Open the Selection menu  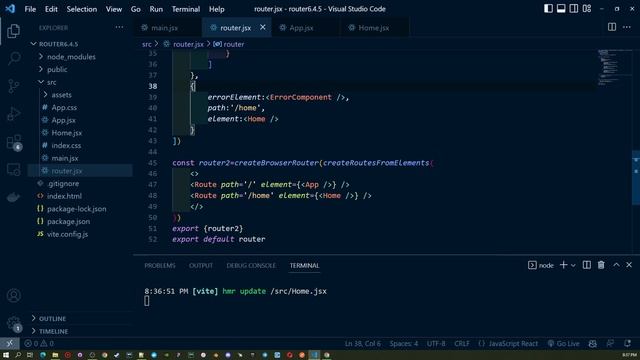click(x=82, y=9)
